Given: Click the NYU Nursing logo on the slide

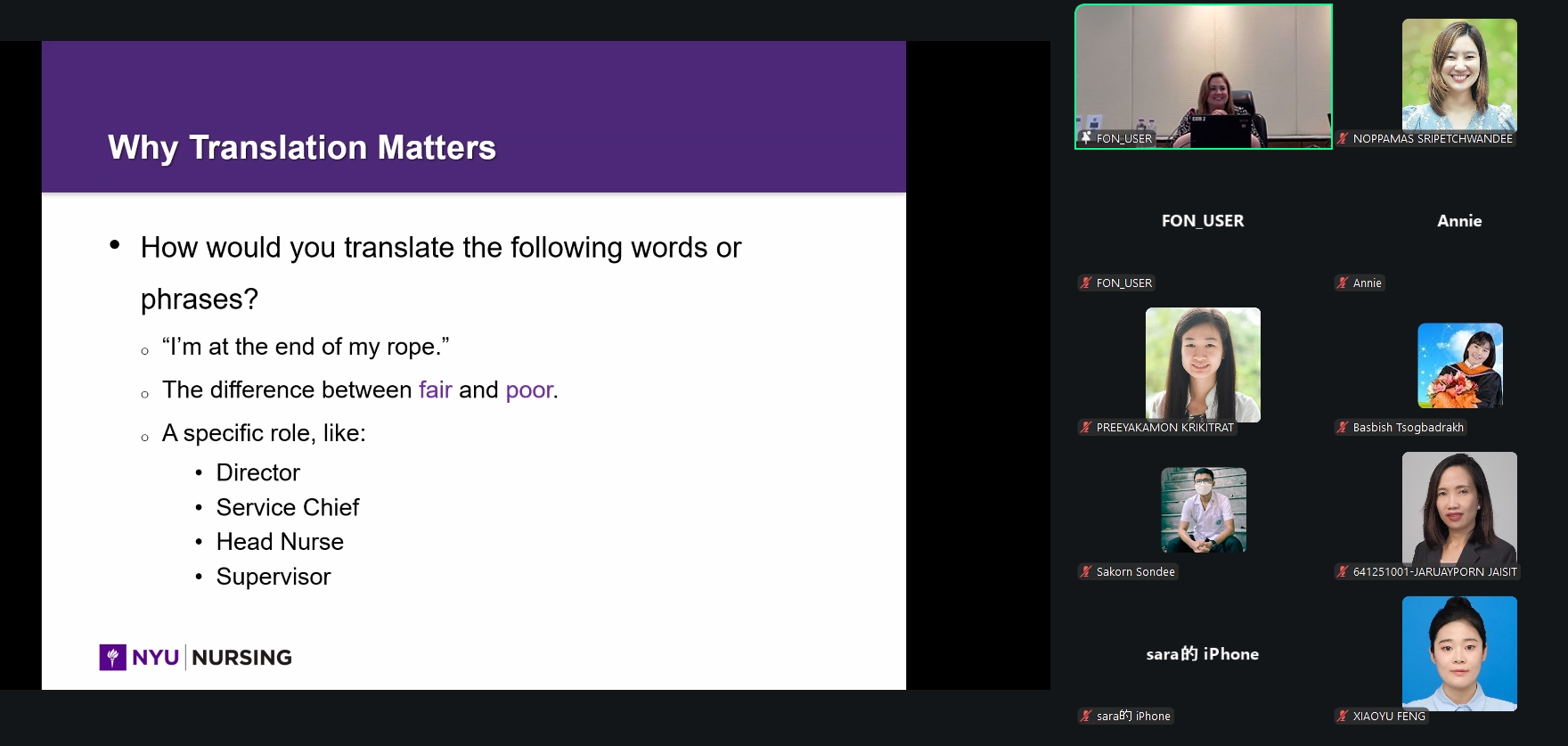Looking at the screenshot, I should pyautogui.click(x=196, y=657).
